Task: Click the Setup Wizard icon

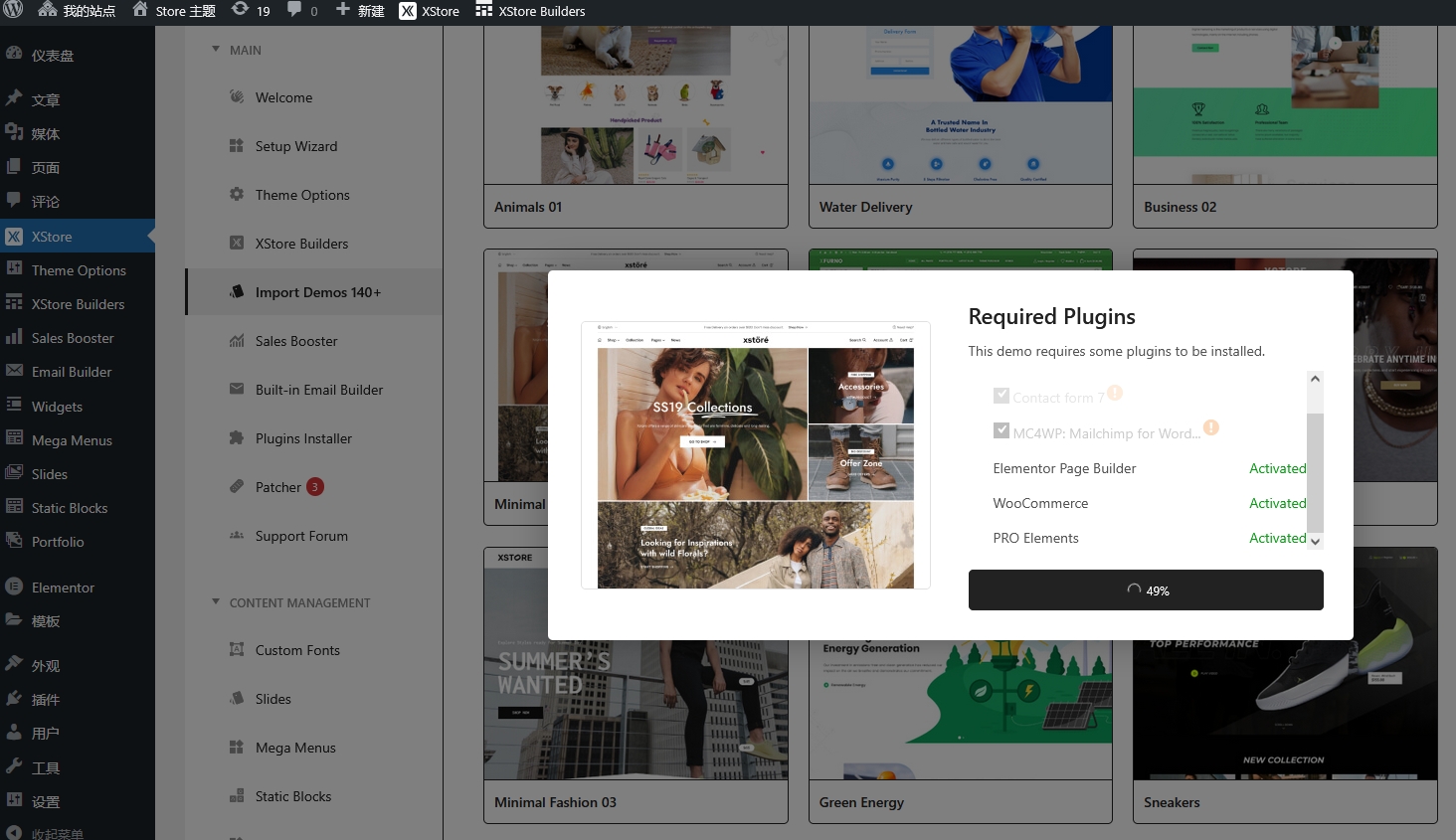Action: [237, 145]
